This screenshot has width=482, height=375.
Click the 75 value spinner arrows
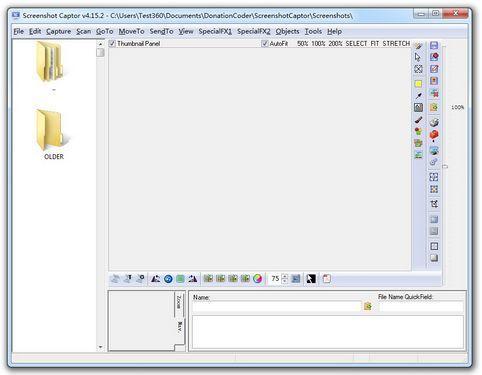pos(285,279)
